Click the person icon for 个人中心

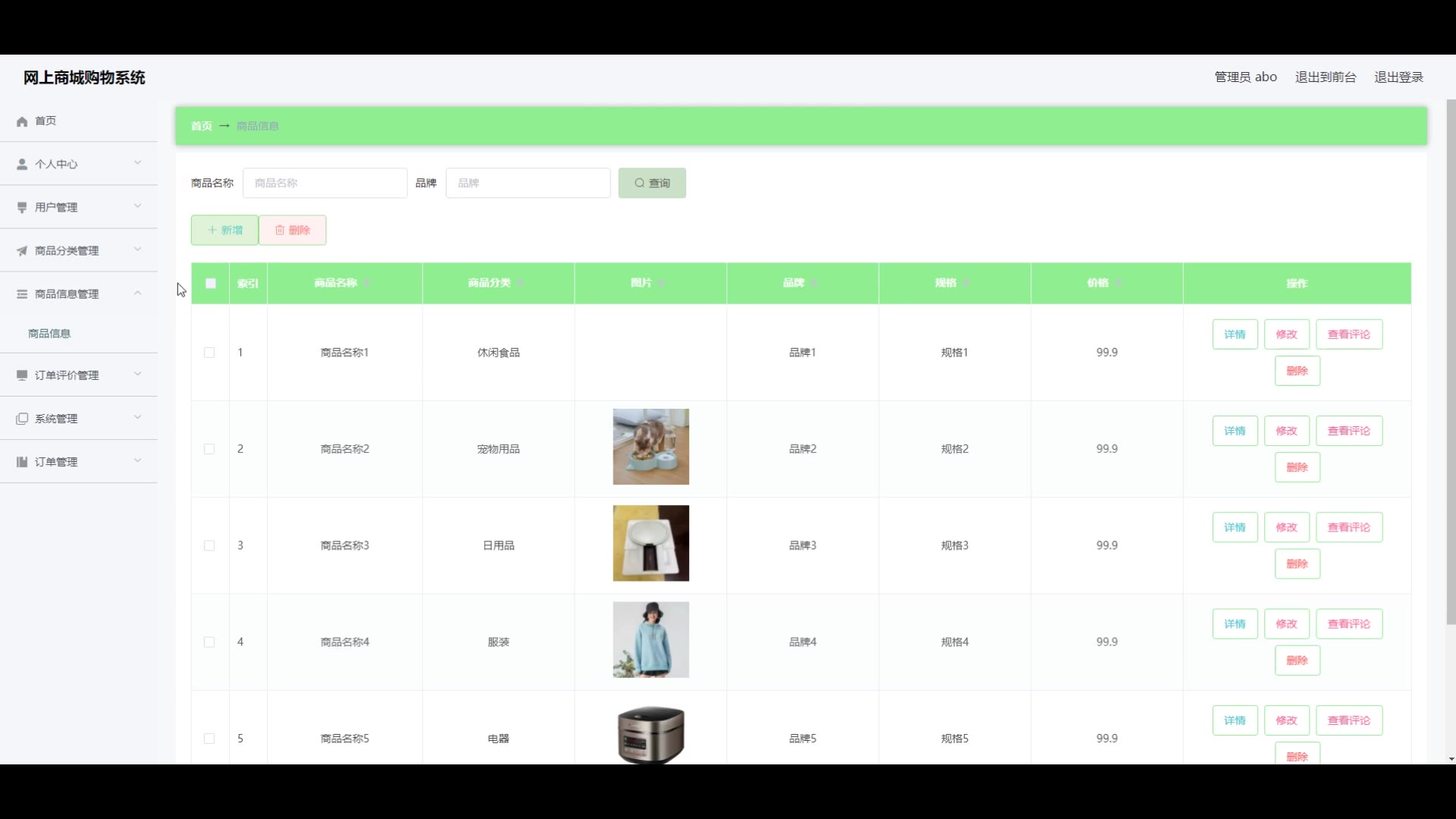22,164
